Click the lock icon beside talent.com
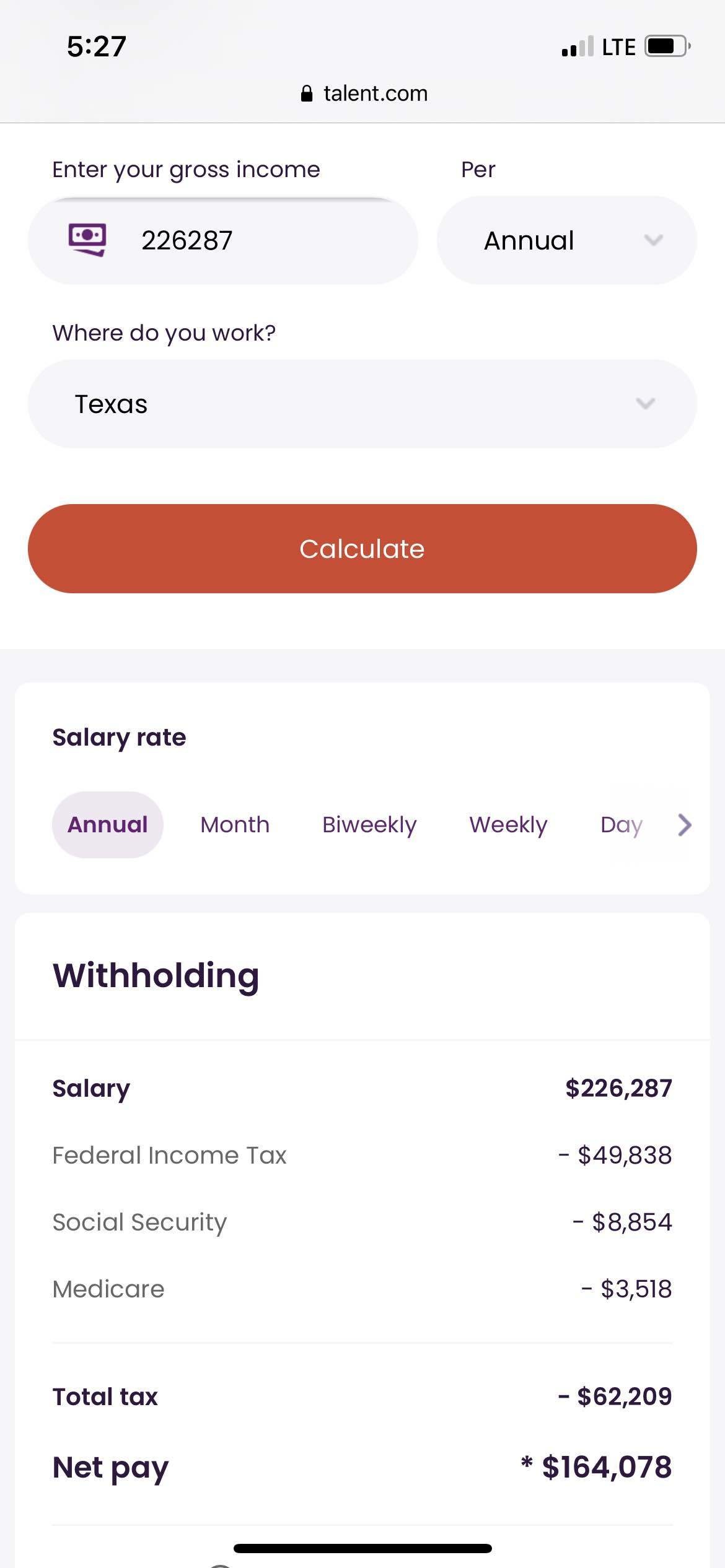The image size is (725, 1568). 308,93
